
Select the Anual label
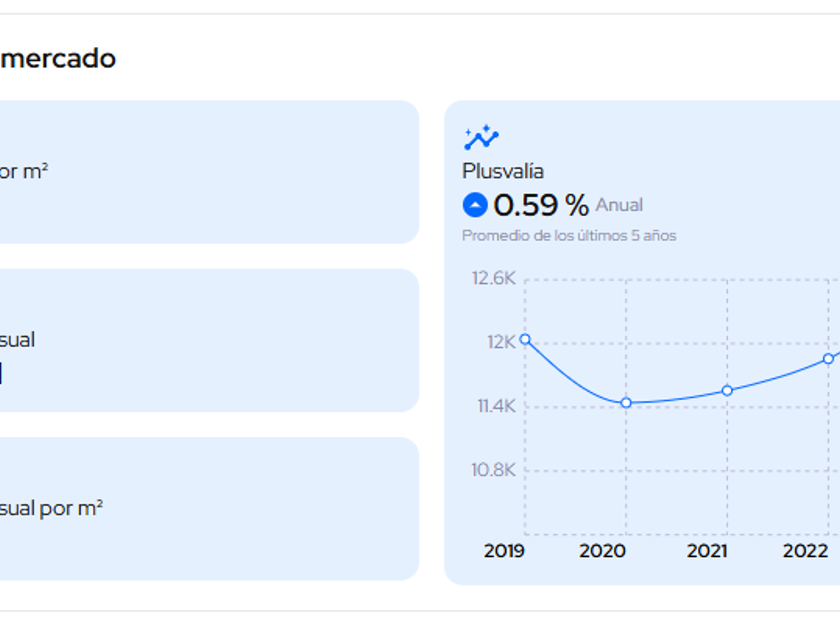pos(619,205)
